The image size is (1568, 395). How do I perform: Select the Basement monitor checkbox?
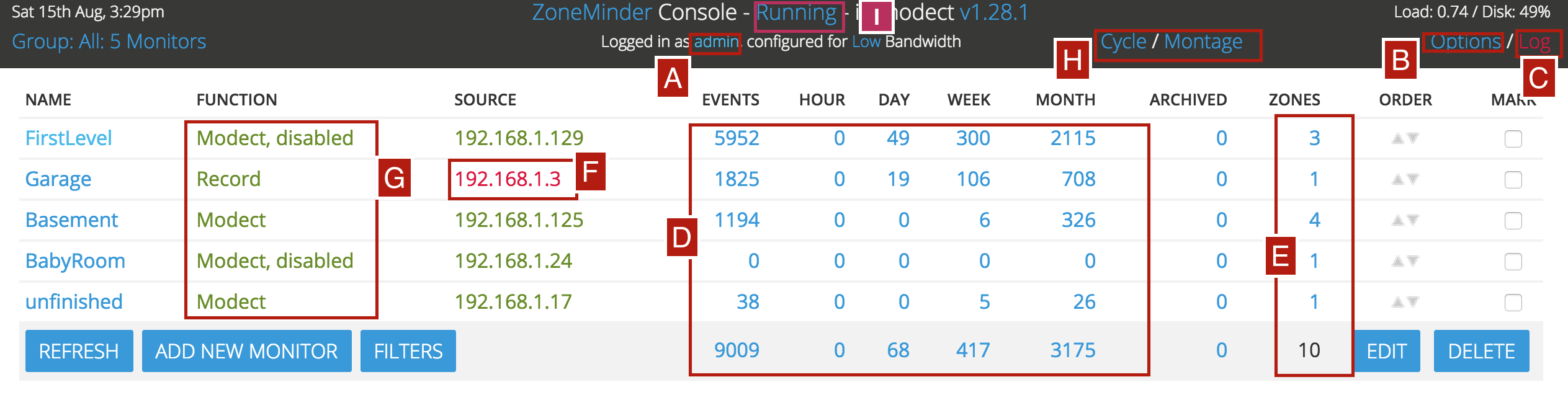(1513, 221)
